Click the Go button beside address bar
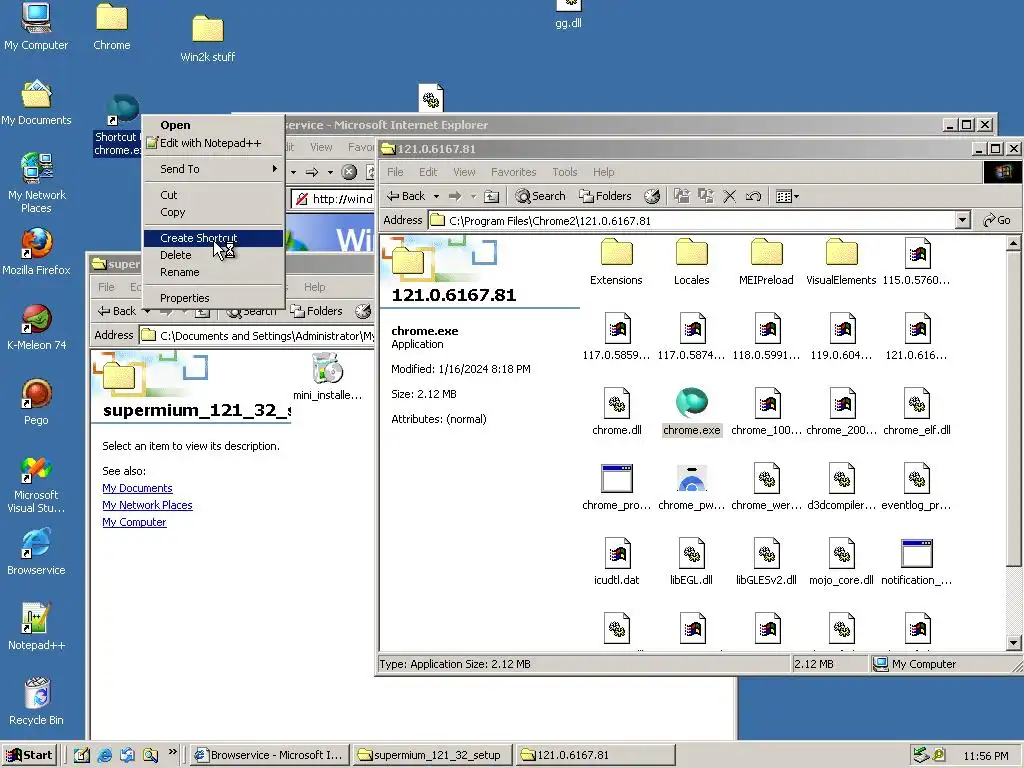1024x768 pixels. [997, 220]
